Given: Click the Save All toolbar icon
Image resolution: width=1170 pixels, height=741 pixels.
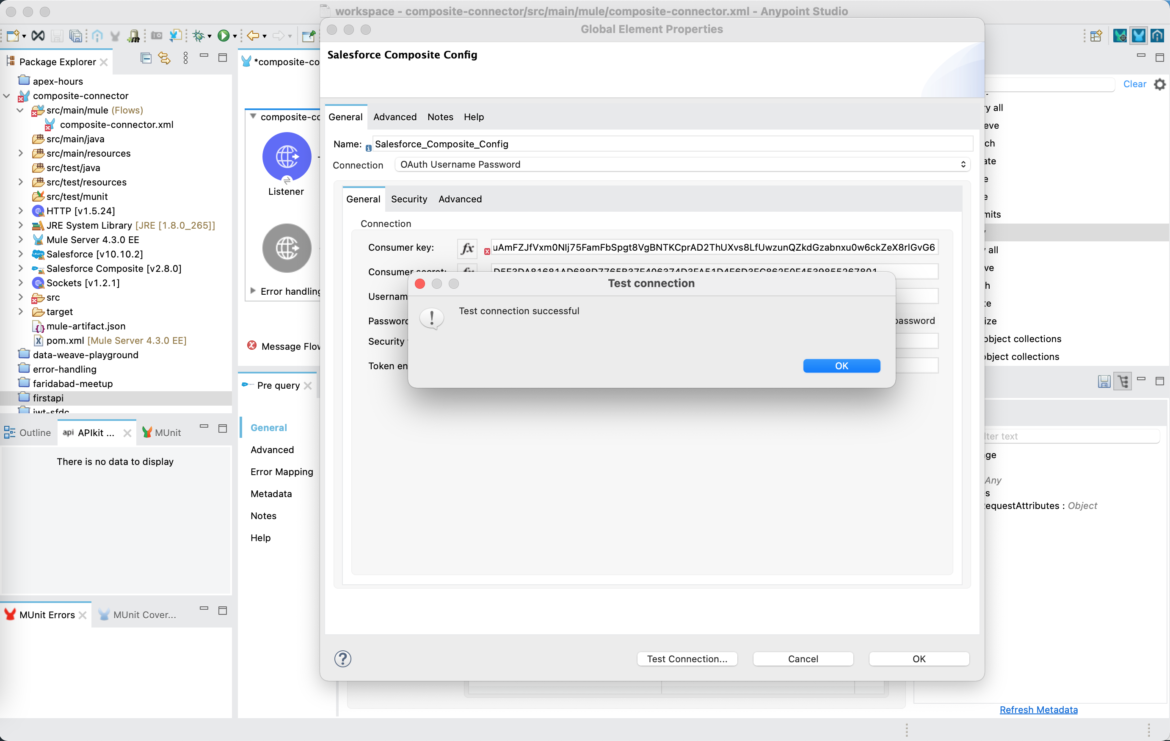Looking at the screenshot, I should (x=76, y=37).
